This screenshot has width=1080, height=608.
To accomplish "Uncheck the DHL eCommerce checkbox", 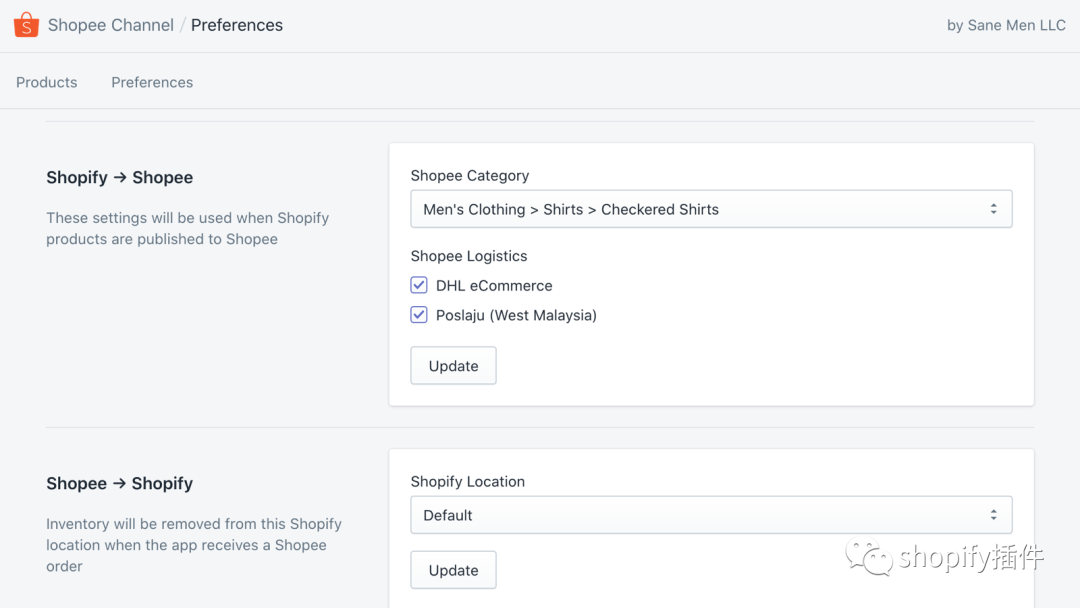I will [x=419, y=285].
